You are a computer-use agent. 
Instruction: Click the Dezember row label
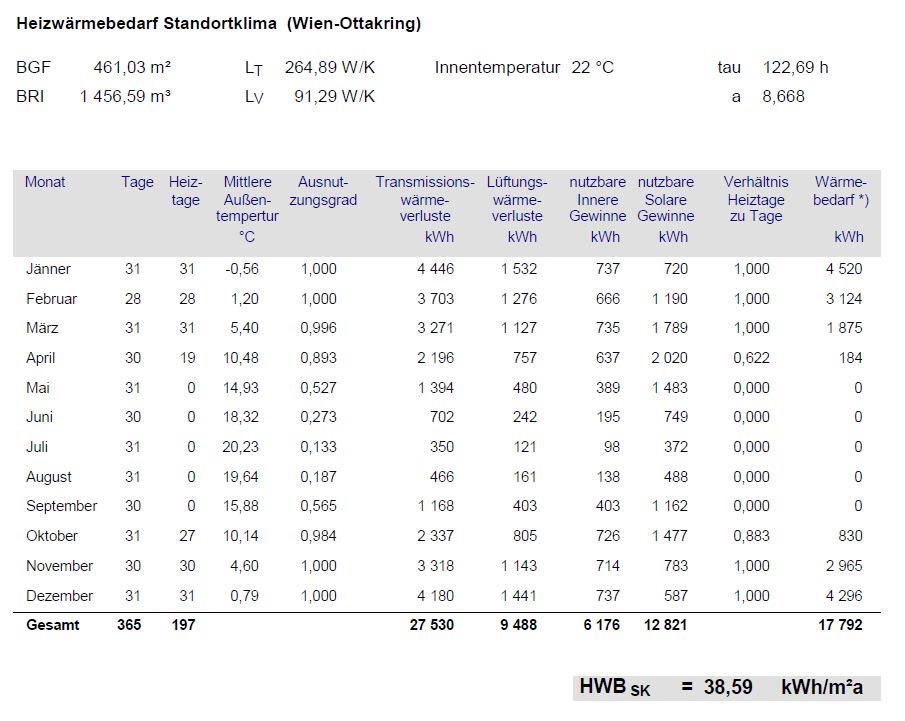tap(59, 596)
